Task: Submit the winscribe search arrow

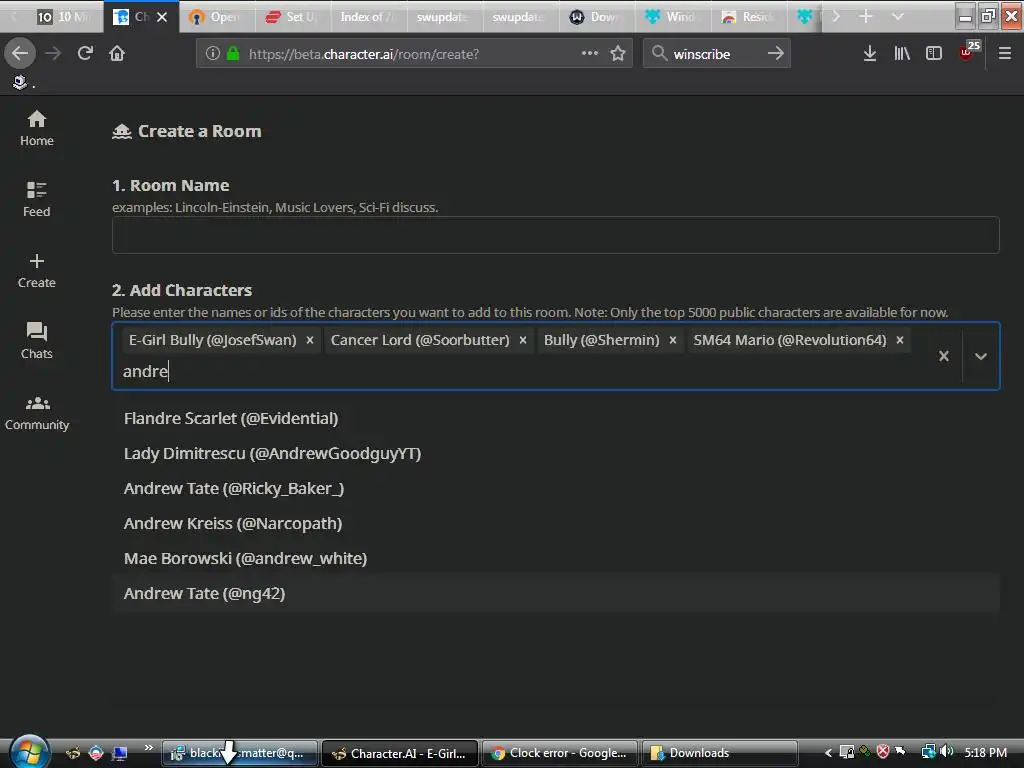Action: pos(775,54)
